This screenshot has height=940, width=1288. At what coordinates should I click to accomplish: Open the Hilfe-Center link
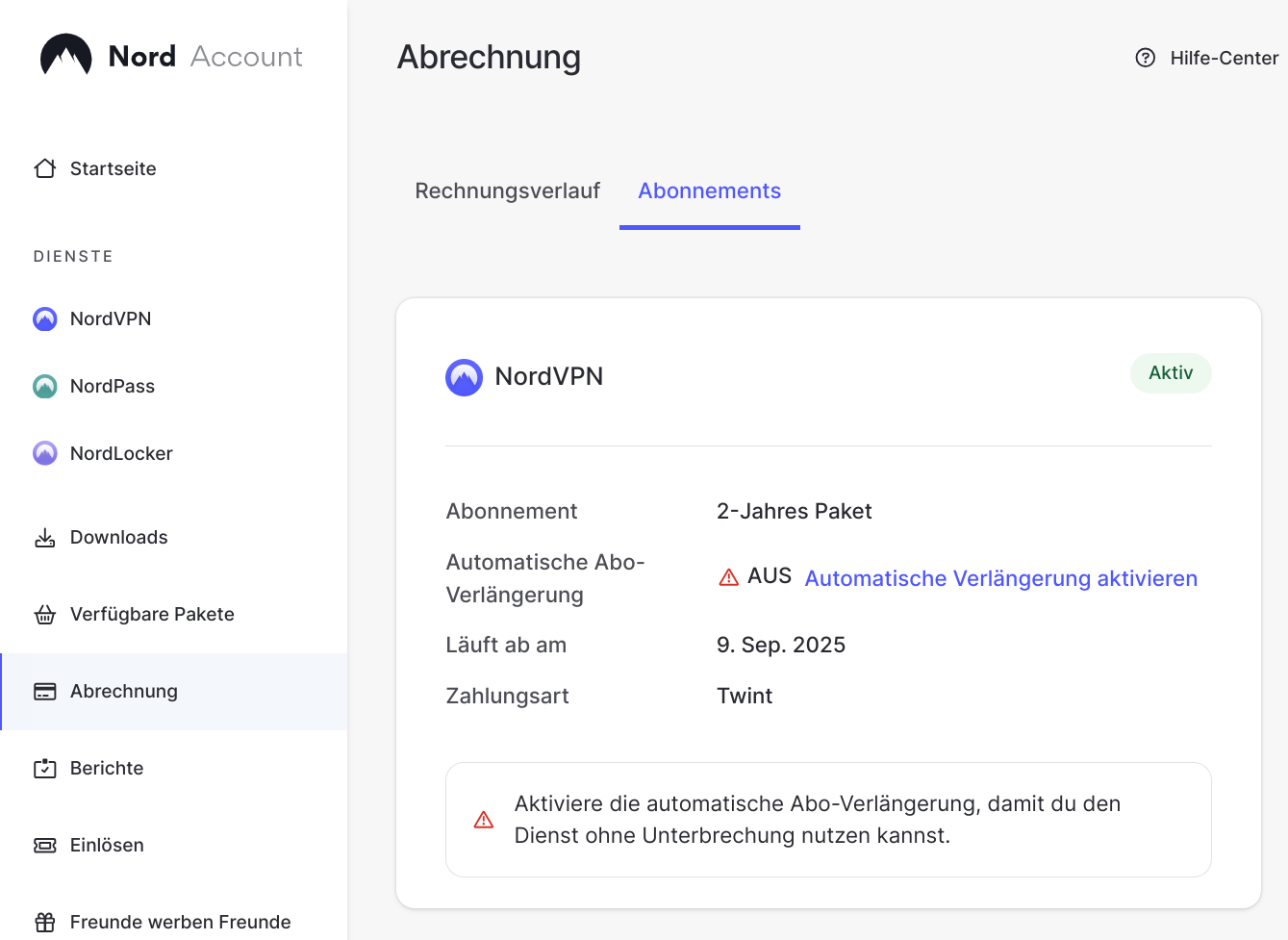pyautogui.click(x=1224, y=58)
